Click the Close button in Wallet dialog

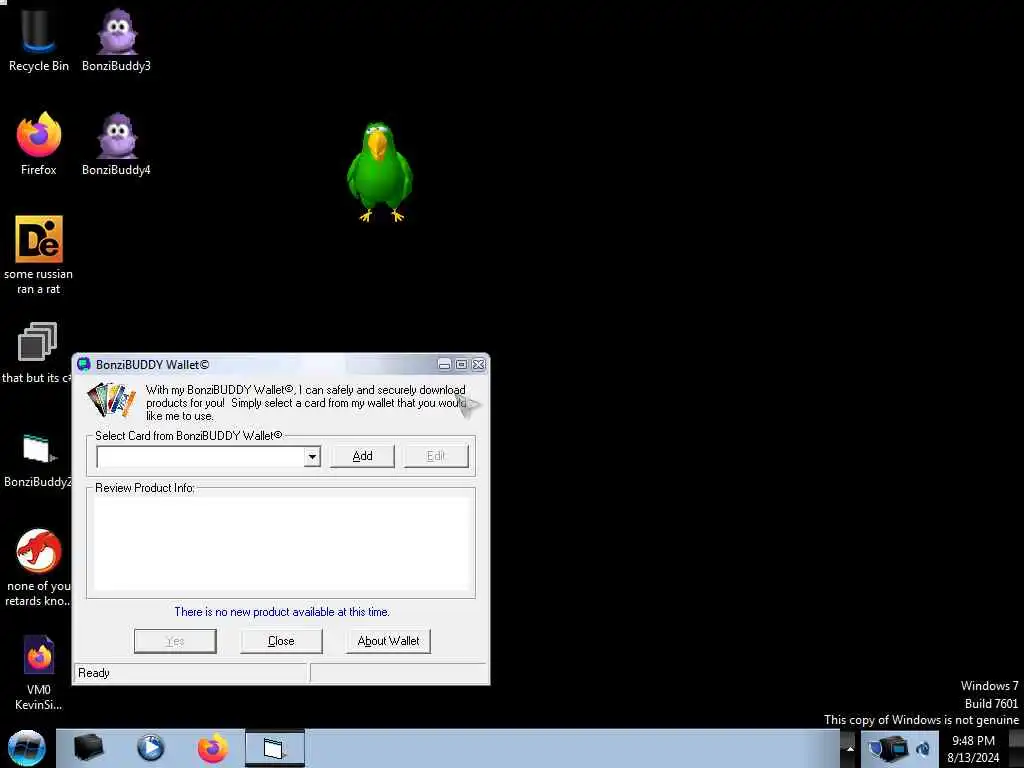[x=281, y=641]
